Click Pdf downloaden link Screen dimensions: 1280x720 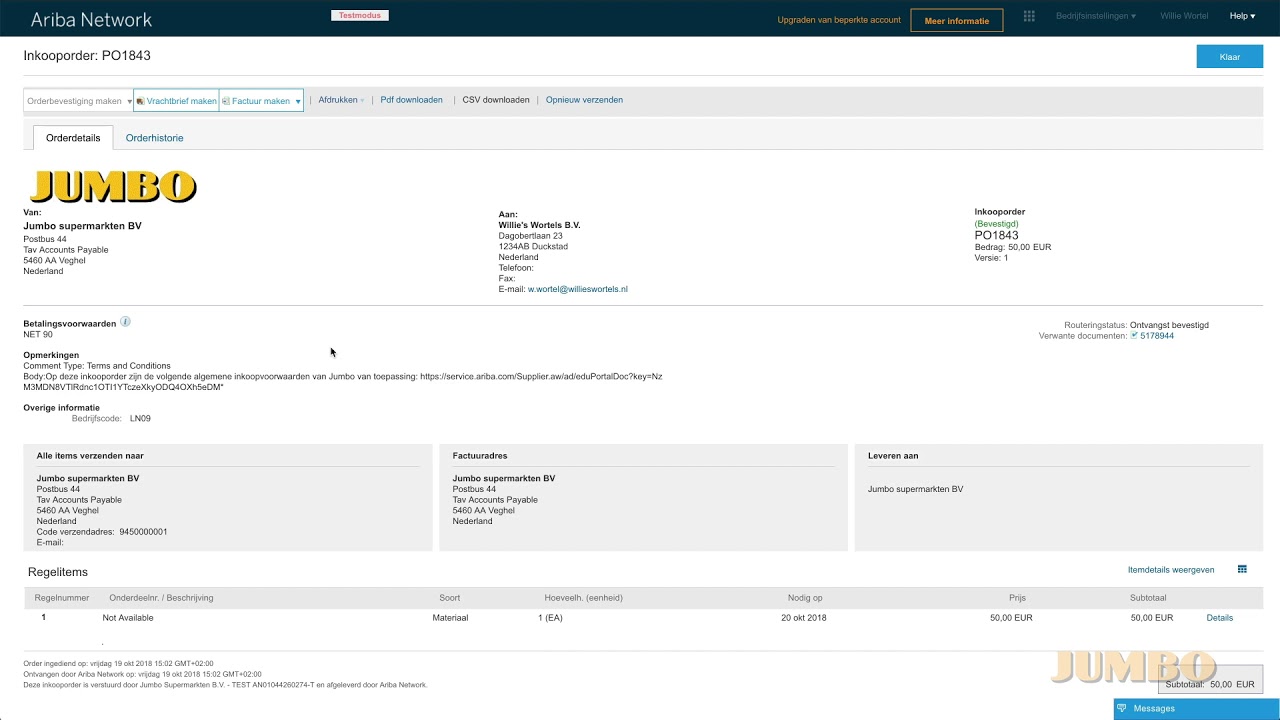(x=411, y=100)
